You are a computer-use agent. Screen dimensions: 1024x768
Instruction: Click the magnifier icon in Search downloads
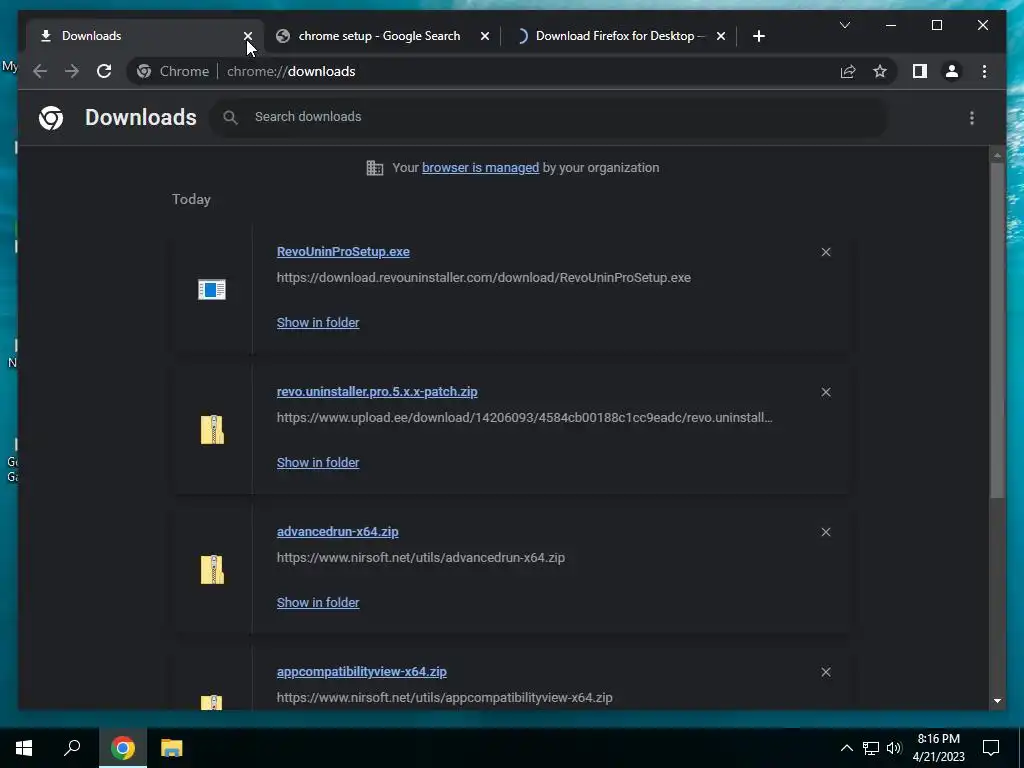(230, 117)
